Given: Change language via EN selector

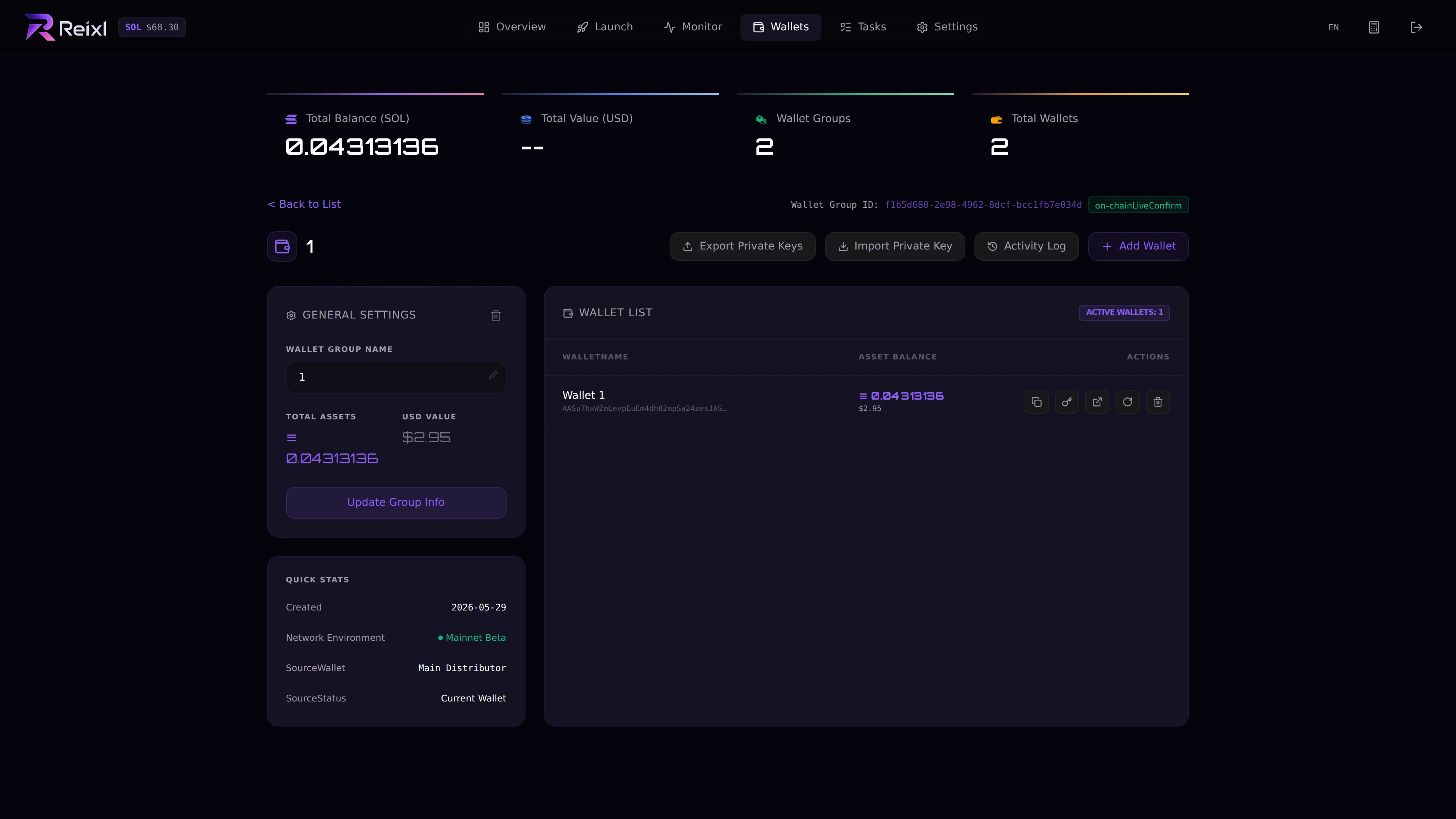Looking at the screenshot, I should click(1334, 27).
